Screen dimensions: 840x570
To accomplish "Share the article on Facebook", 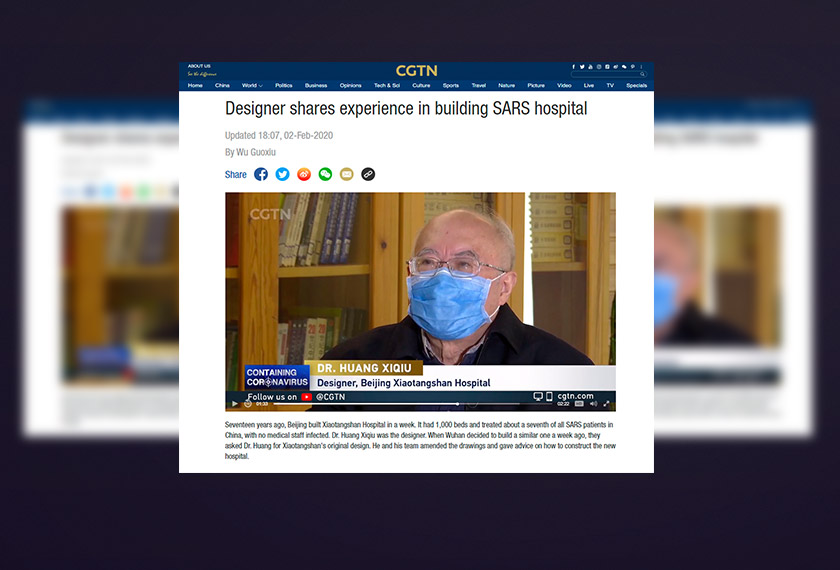I will point(261,174).
